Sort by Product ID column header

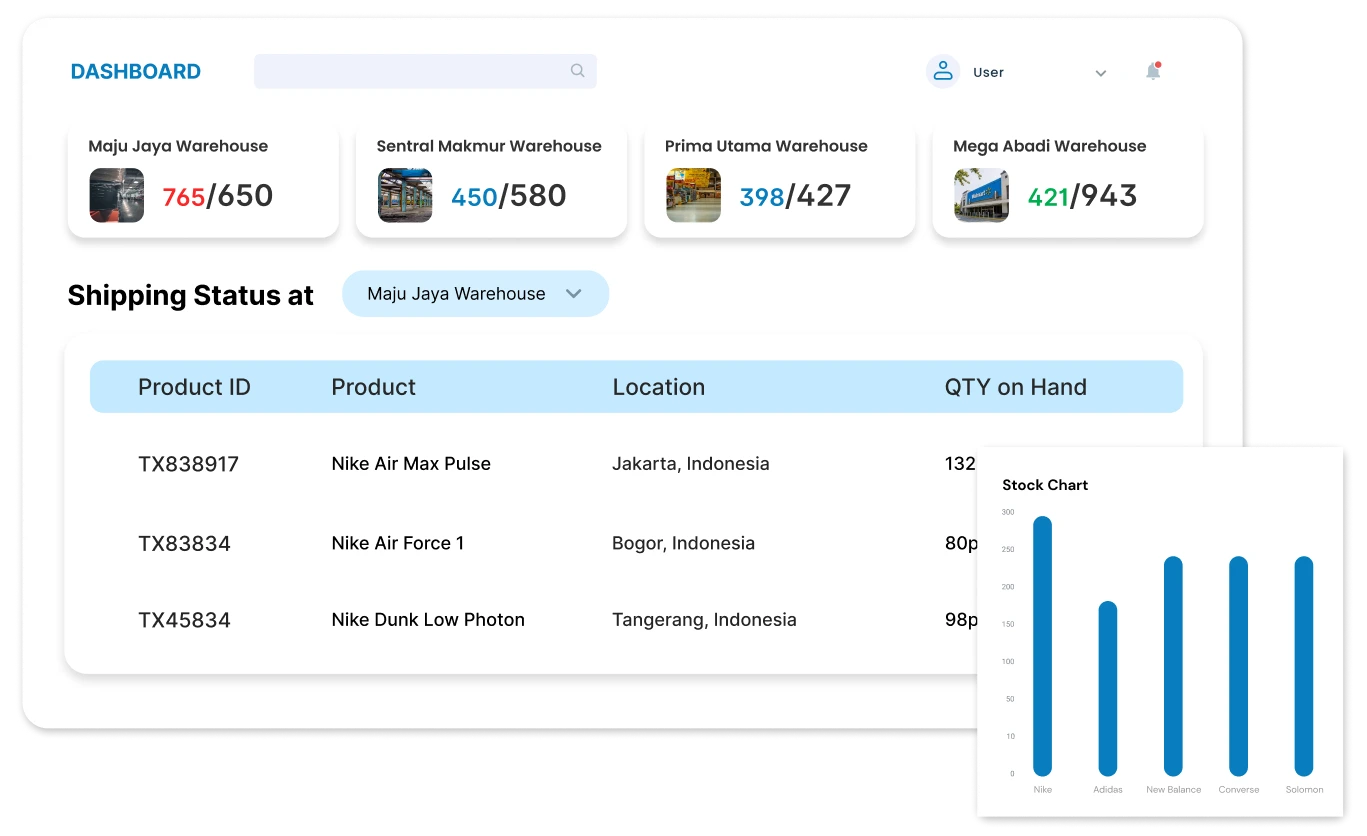(x=194, y=387)
